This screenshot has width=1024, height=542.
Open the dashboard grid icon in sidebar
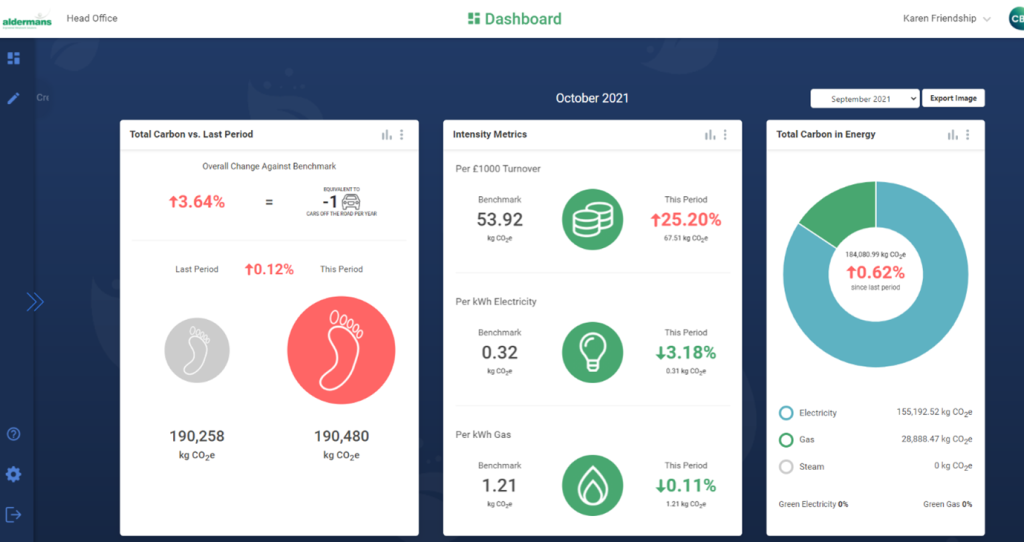click(x=14, y=59)
